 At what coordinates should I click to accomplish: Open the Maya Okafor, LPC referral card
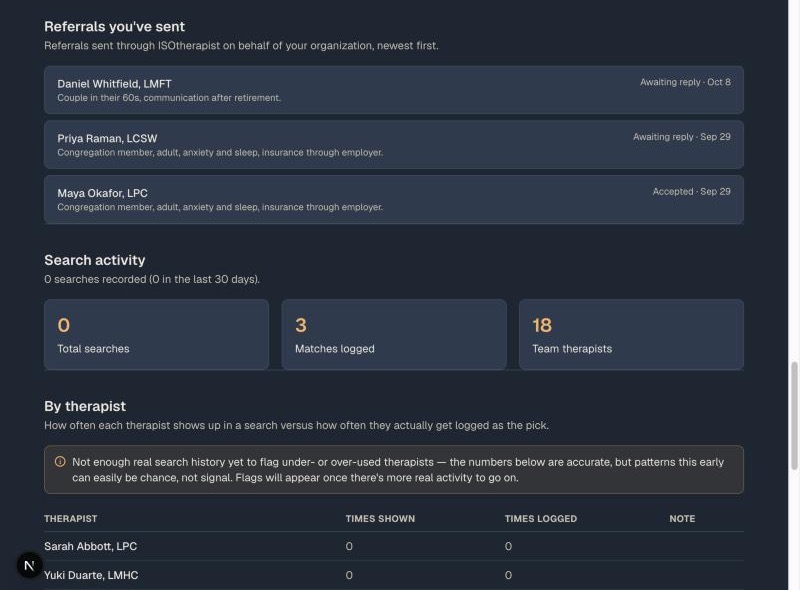(x=393, y=199)
